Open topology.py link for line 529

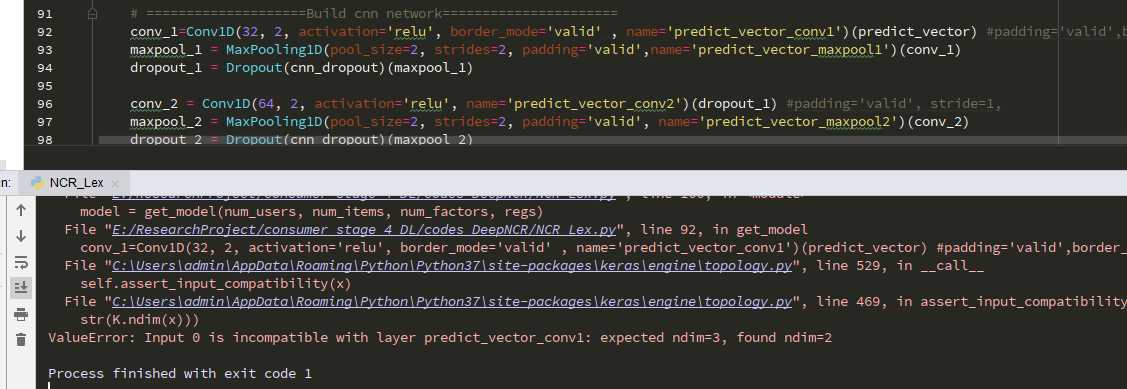(x=449, y=266)
